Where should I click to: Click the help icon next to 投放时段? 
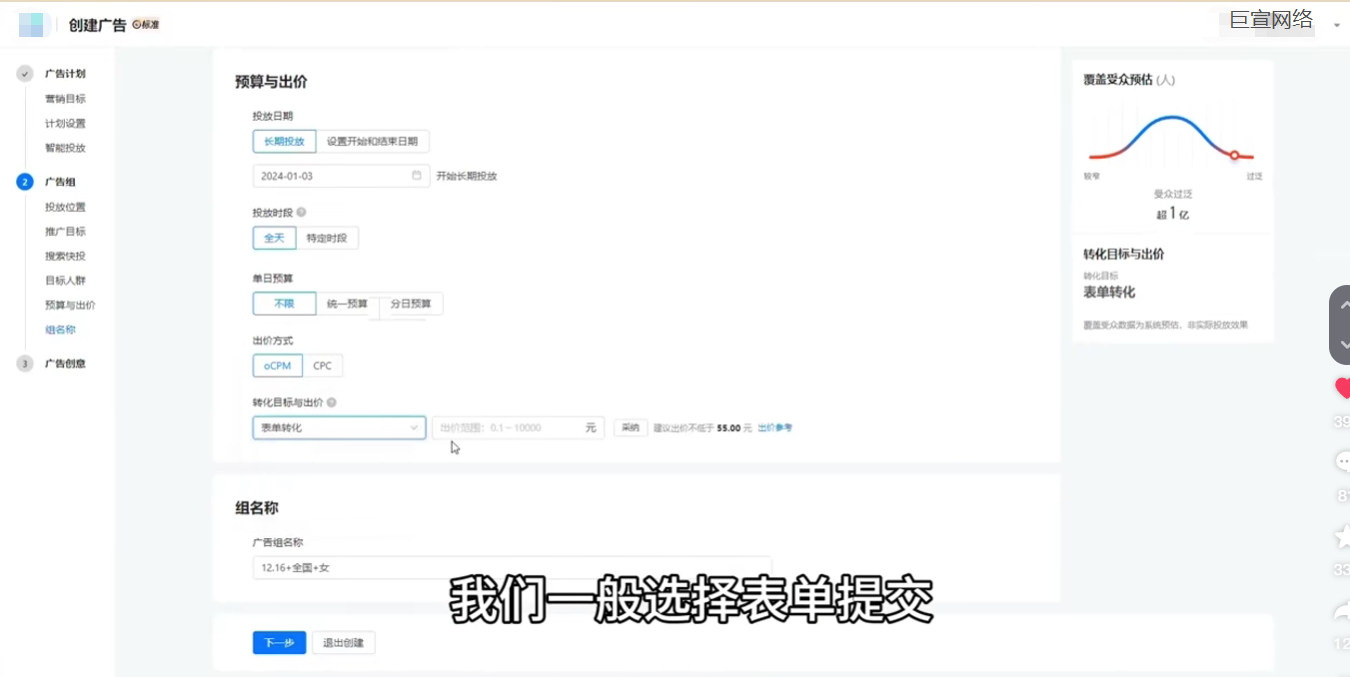(x=301, y=212)
